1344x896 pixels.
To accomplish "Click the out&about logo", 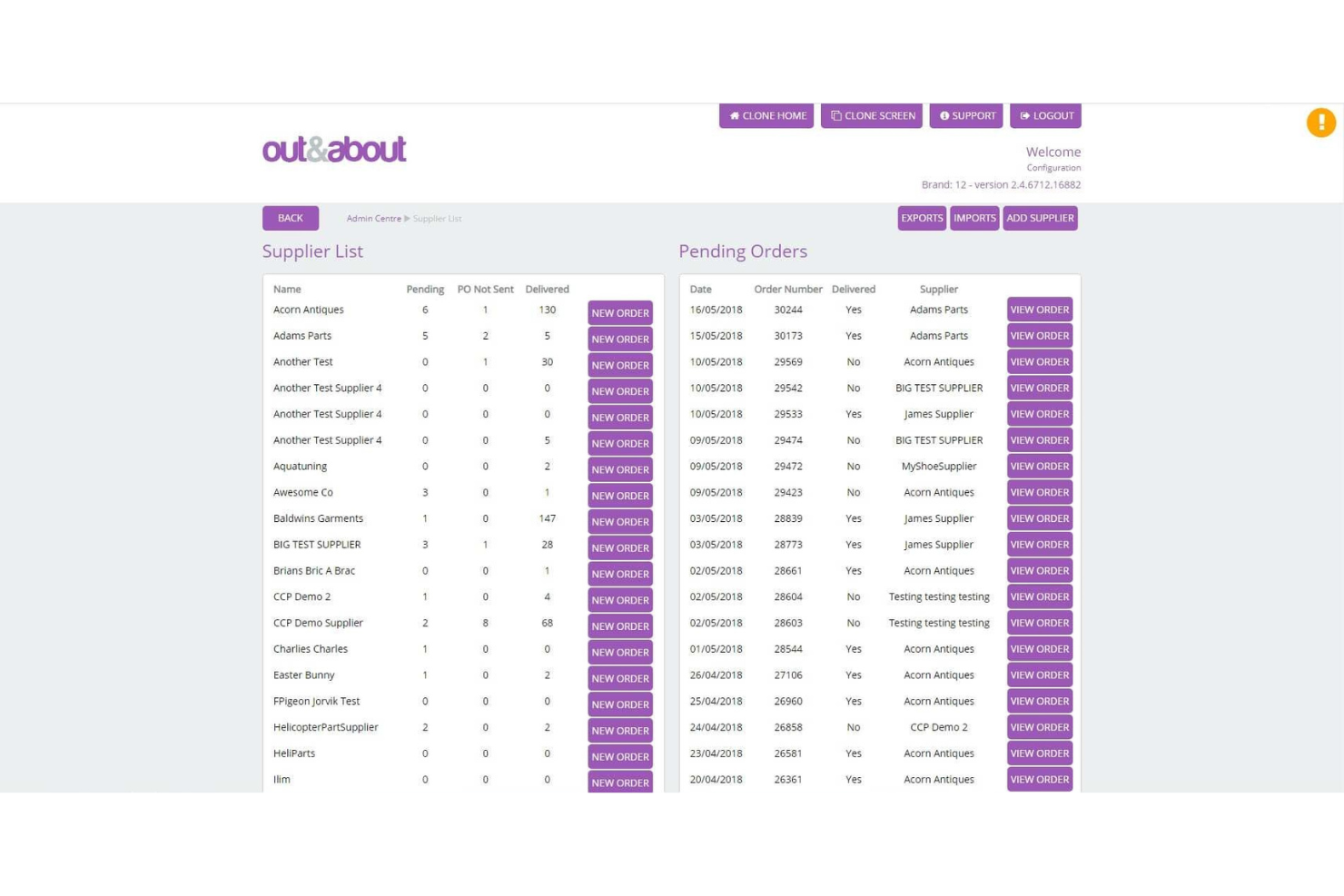I will [x=333, y=149].
